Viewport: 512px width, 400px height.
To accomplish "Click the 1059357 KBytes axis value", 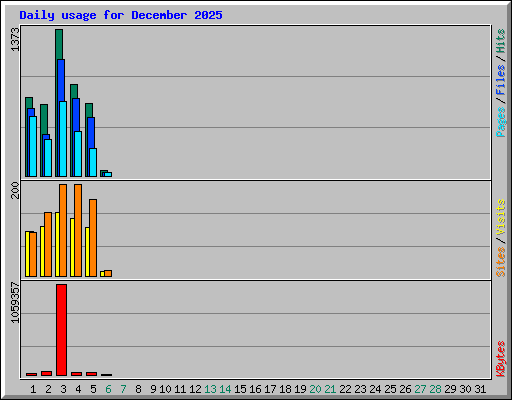I will [15, 303].
